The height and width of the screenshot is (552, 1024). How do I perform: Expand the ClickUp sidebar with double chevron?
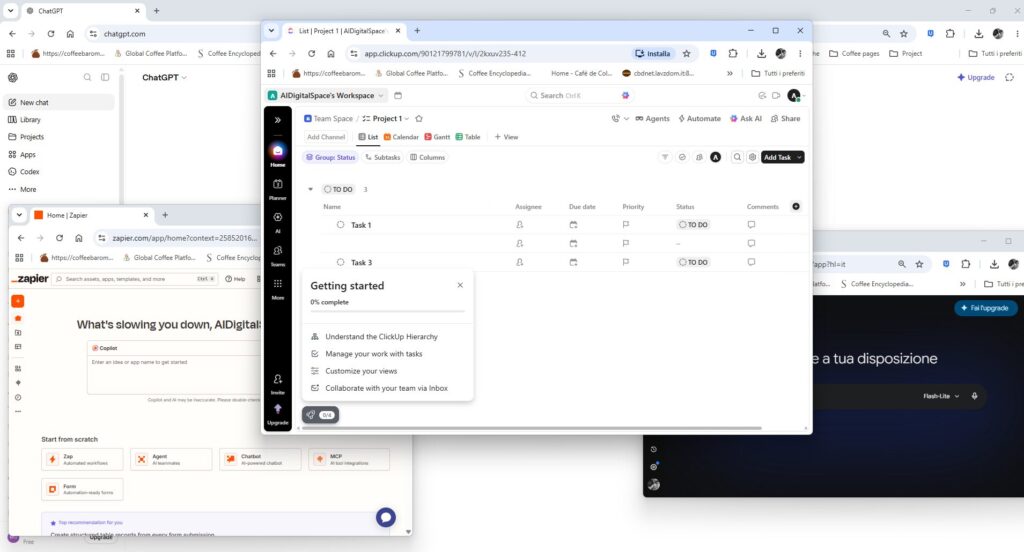pos(278,120)
